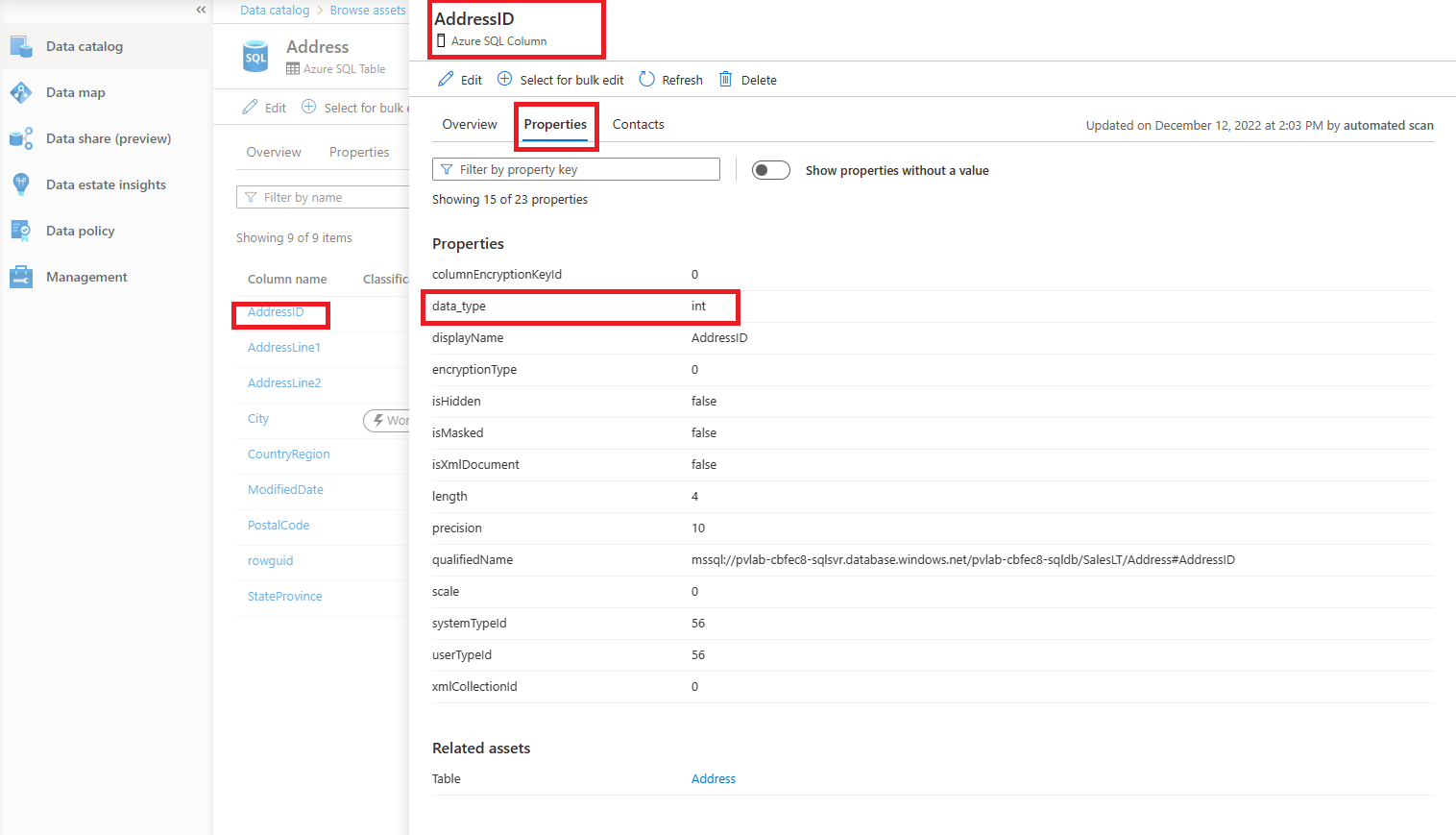Image resolution: width=1456 pixels, height=835 pixels.
Task: Click the Data policy icon
Action: pyautogui.click(x=21, y=231)
